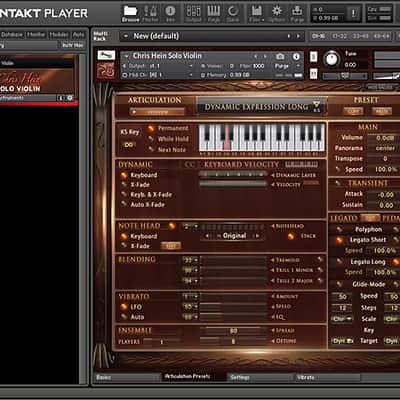
Task: Open the Dynamic Expression Long articulation dropdown
Action: [x=316, y=106]
